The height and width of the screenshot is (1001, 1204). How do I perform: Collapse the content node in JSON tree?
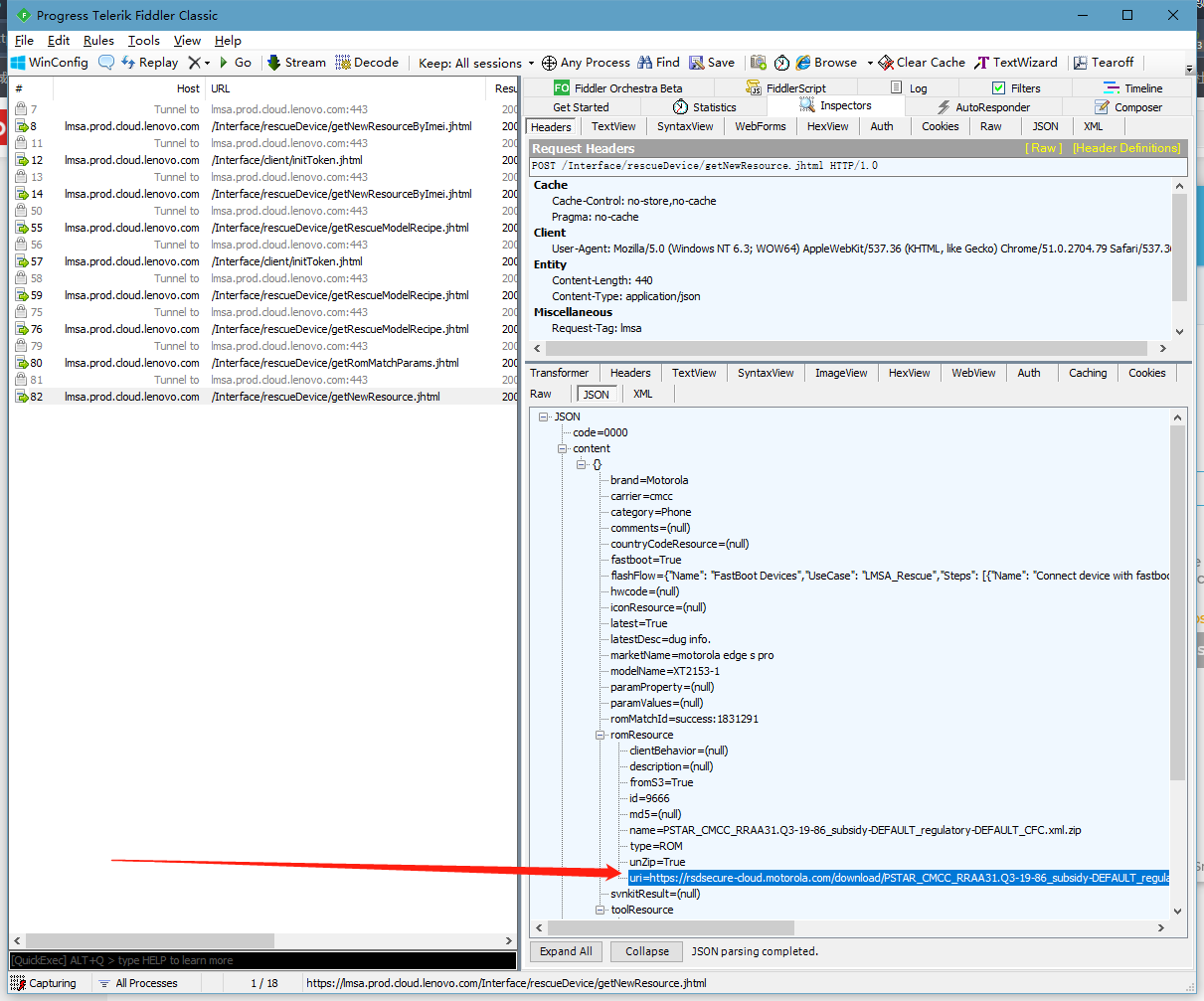point(563,448)
